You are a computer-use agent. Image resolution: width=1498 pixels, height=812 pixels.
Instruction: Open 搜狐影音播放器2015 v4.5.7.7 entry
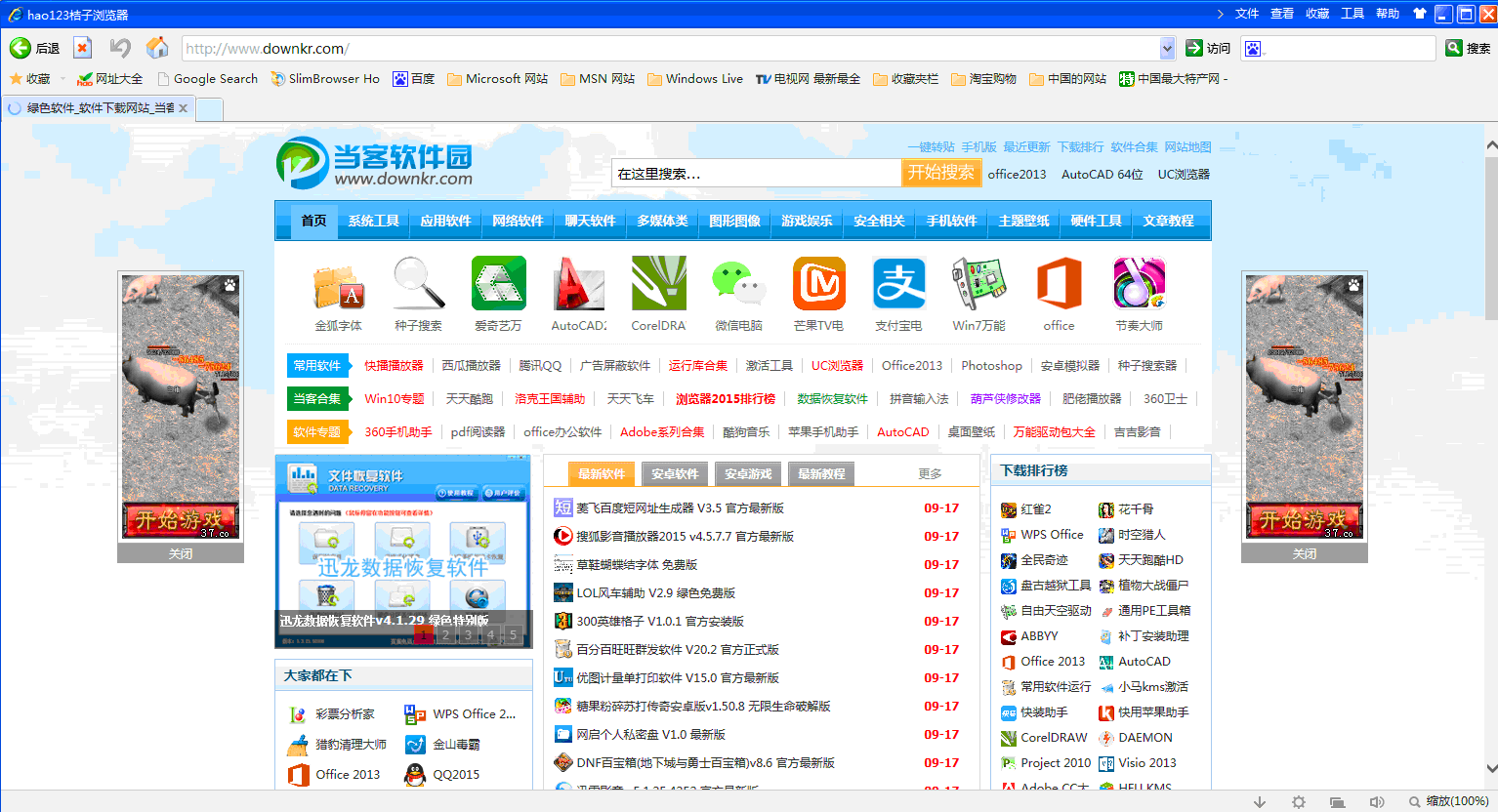pyautogui.click(x=685, y=537)
